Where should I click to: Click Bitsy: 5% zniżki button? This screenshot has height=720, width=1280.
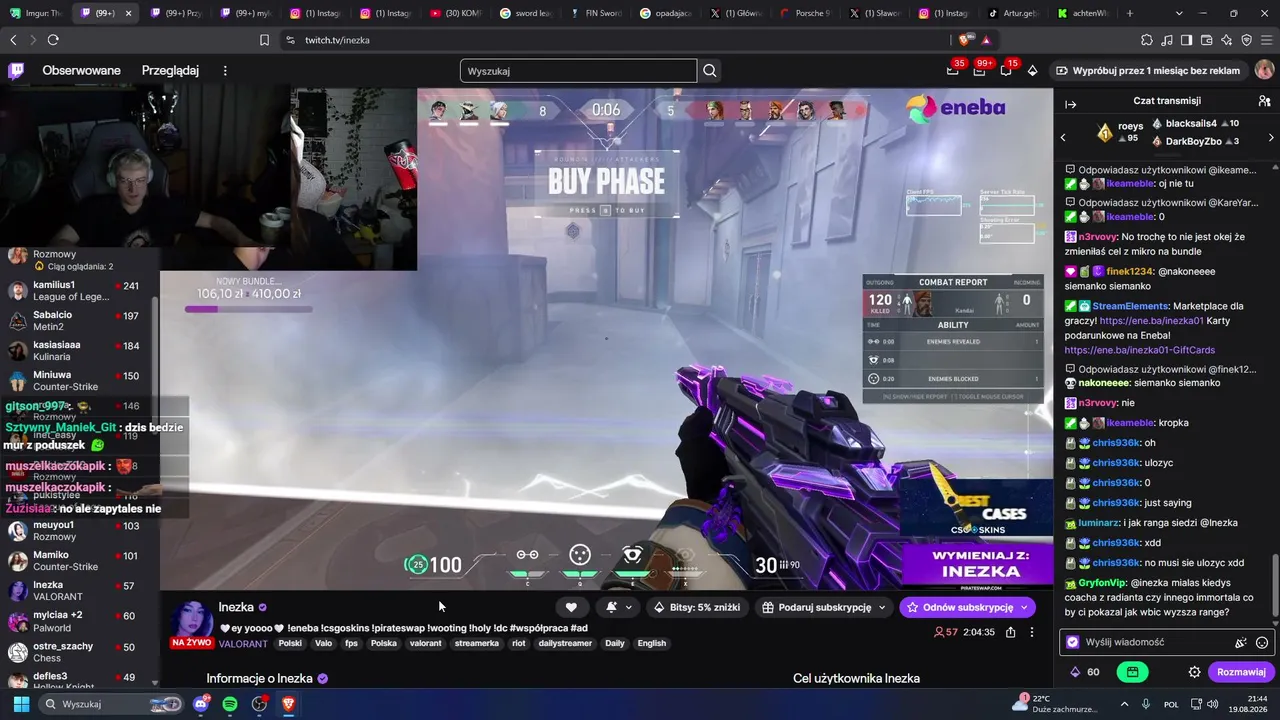(698, 607)
